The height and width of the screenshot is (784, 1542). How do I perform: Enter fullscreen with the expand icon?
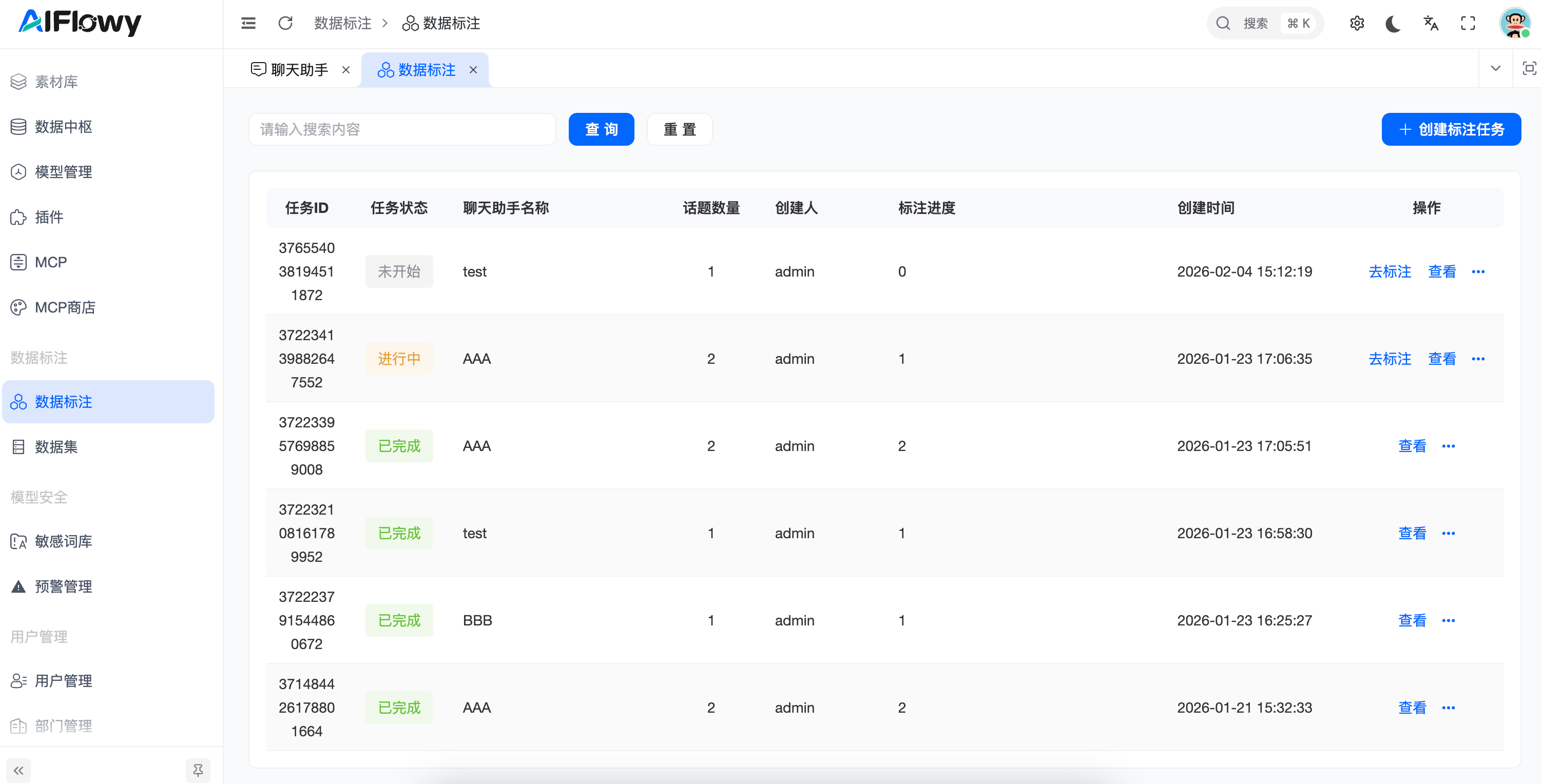click(1468, 23)
